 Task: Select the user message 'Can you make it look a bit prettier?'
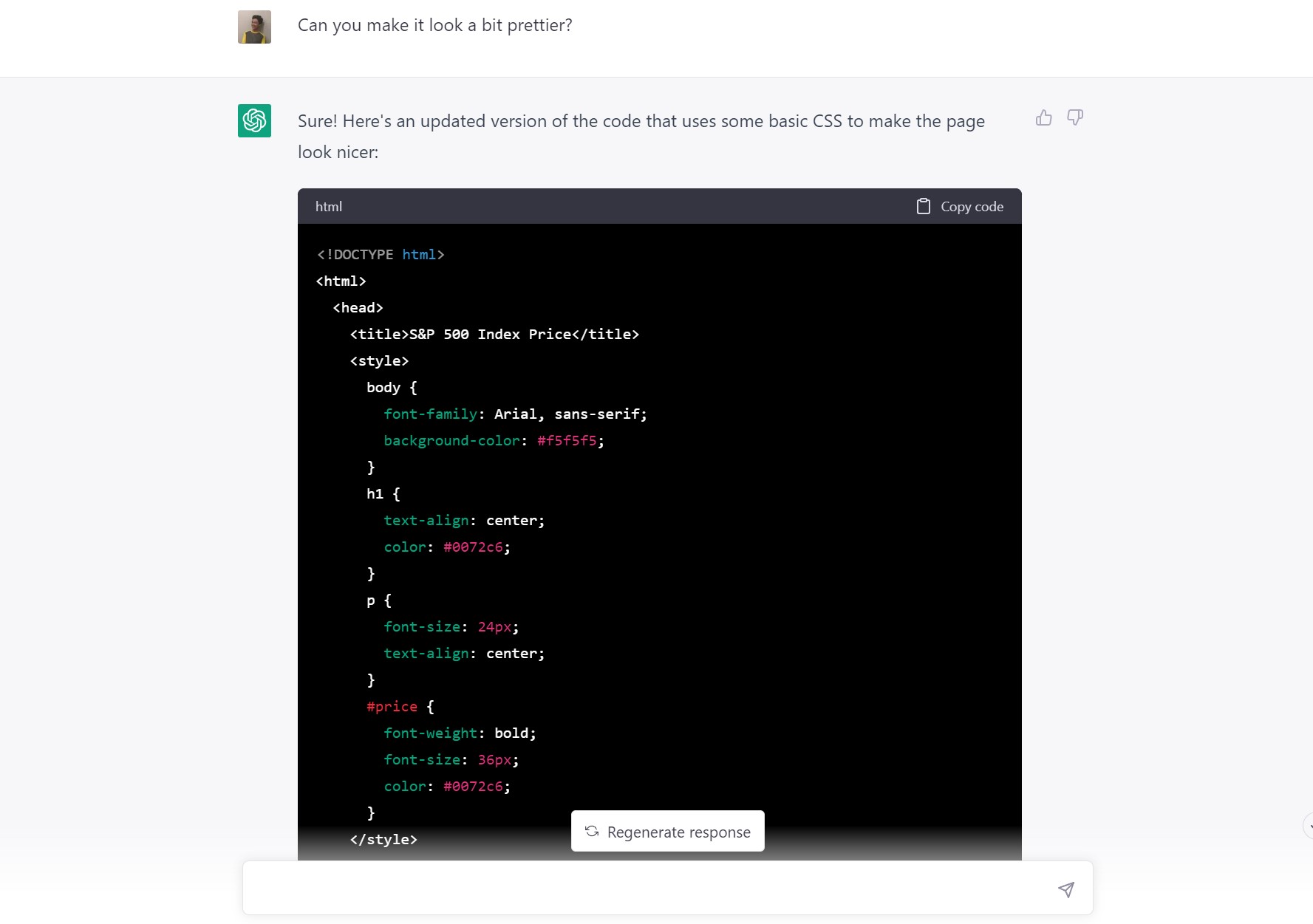click(435, 25)
